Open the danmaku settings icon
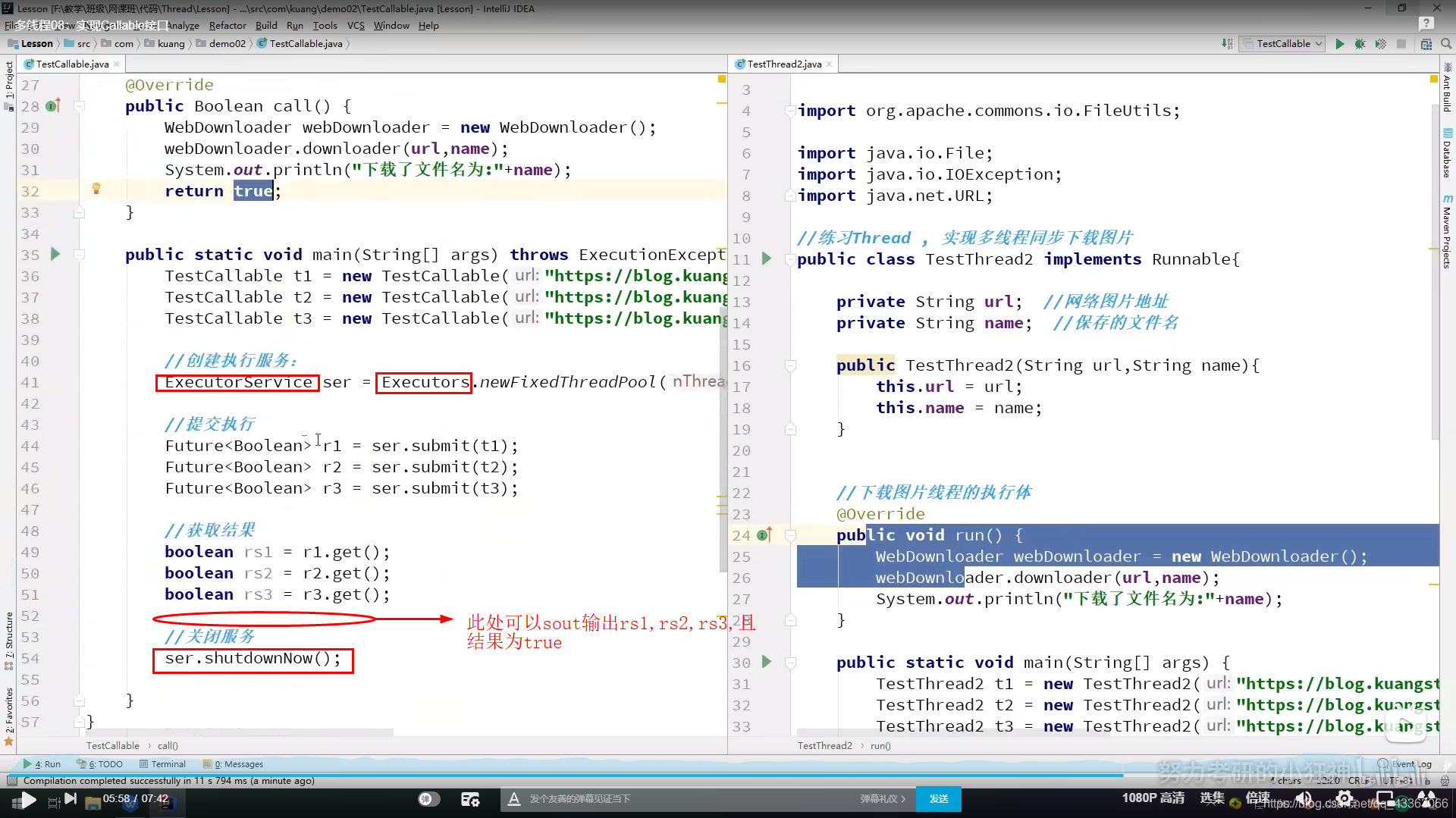 (x=470, y=799)
